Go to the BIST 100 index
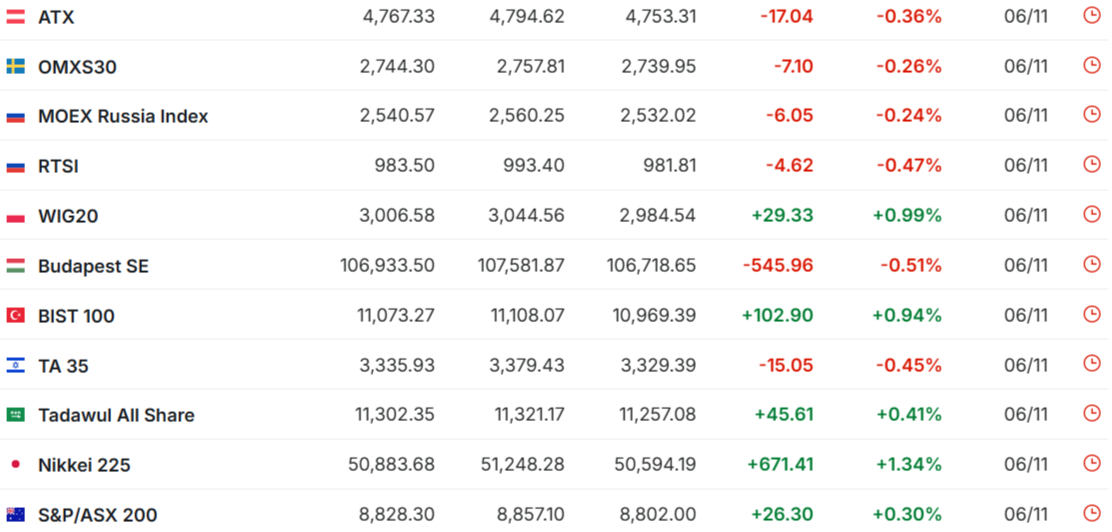This screenshot has width=1112, height=532. 76,316
